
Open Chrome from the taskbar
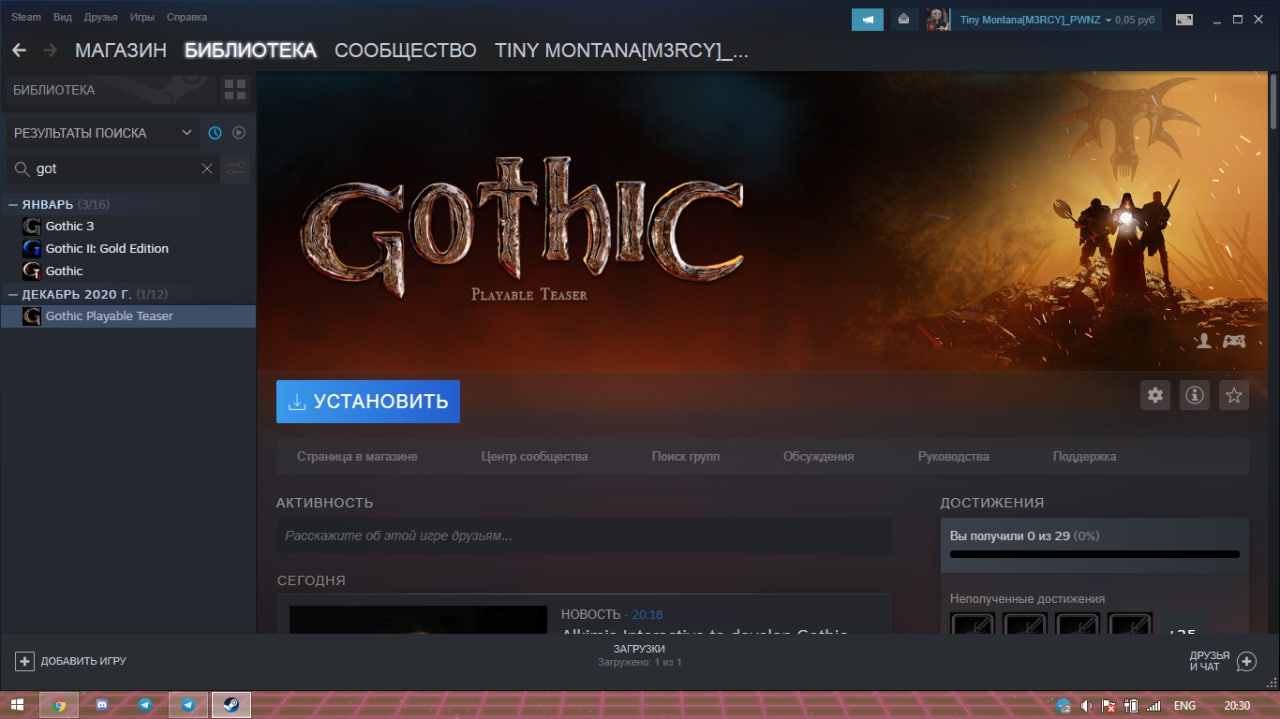click(x=59, y=705)
